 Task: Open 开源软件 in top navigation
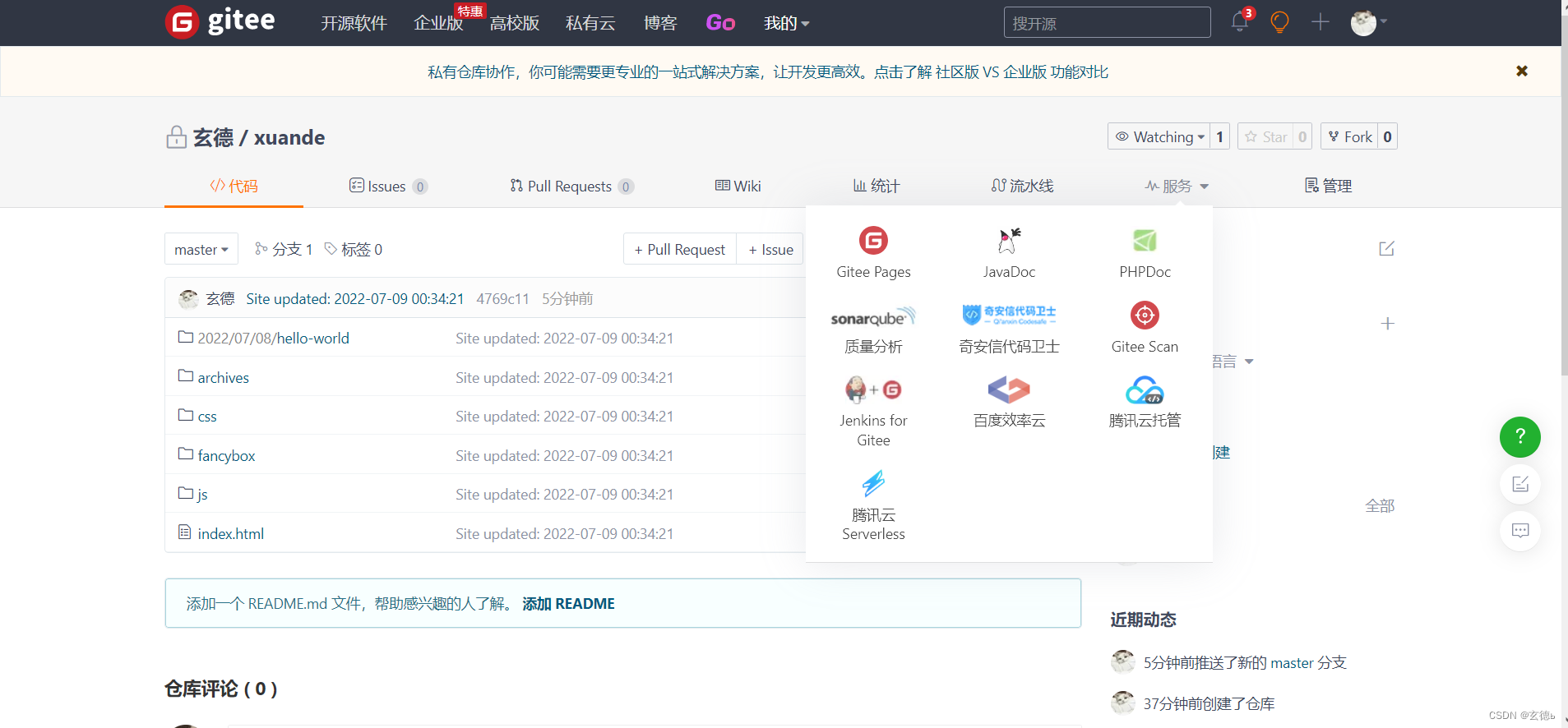point(354,23)
